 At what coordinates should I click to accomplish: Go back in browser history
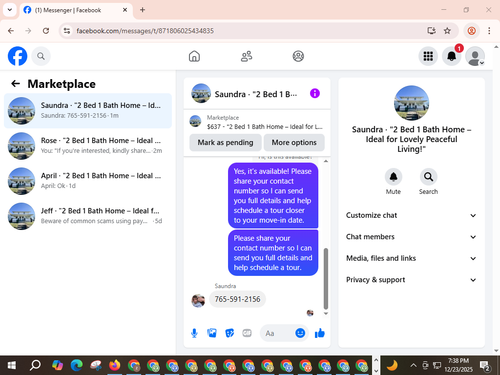click(11, 31)
